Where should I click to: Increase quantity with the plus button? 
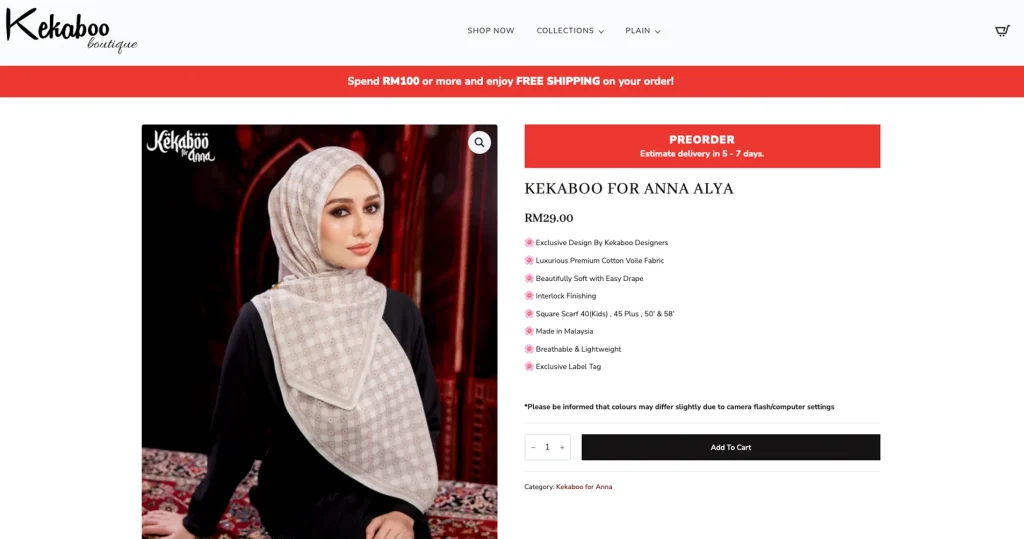[562, 448]
